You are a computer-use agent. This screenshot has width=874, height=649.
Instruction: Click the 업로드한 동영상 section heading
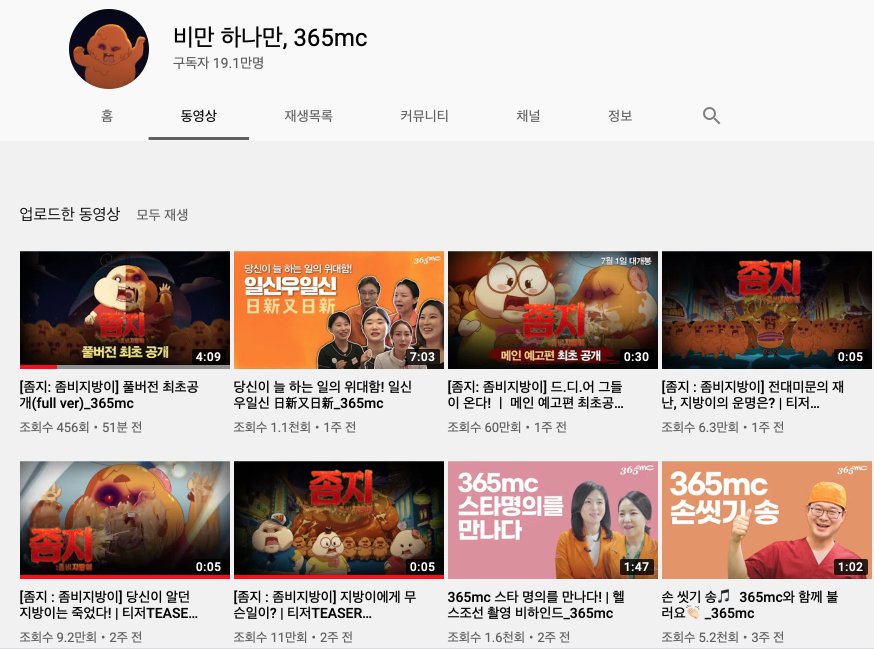(x=70, y=214)
